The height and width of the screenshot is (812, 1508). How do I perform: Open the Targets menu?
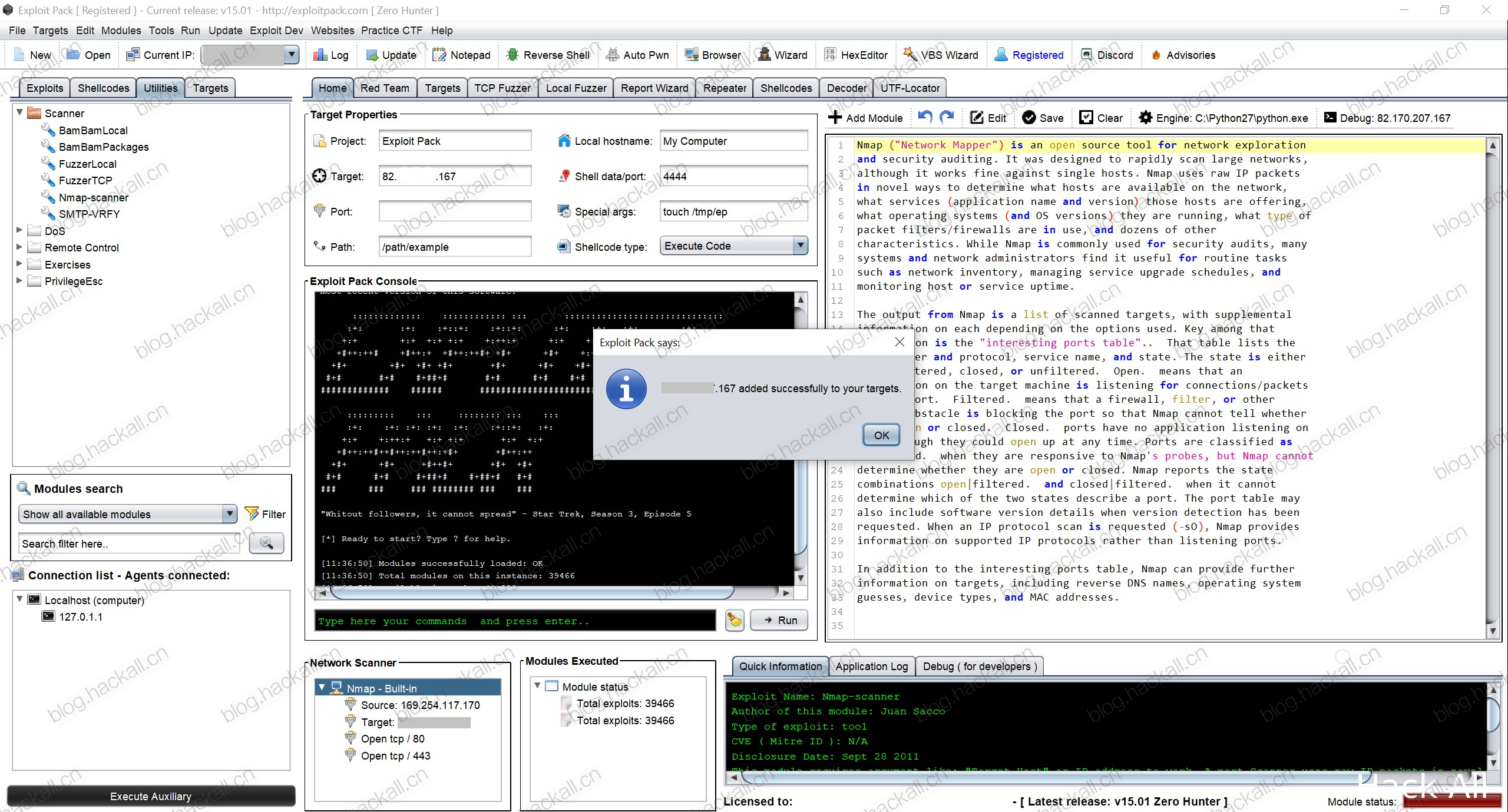[50, 31]
